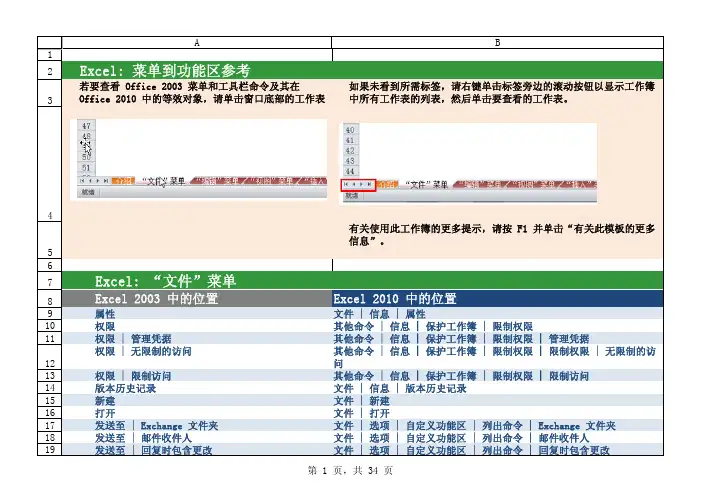Viewport: 702px width, 496px height.
Task: Select the "Excel 2003 中的位置" header cell
Action: coord(157,299)
